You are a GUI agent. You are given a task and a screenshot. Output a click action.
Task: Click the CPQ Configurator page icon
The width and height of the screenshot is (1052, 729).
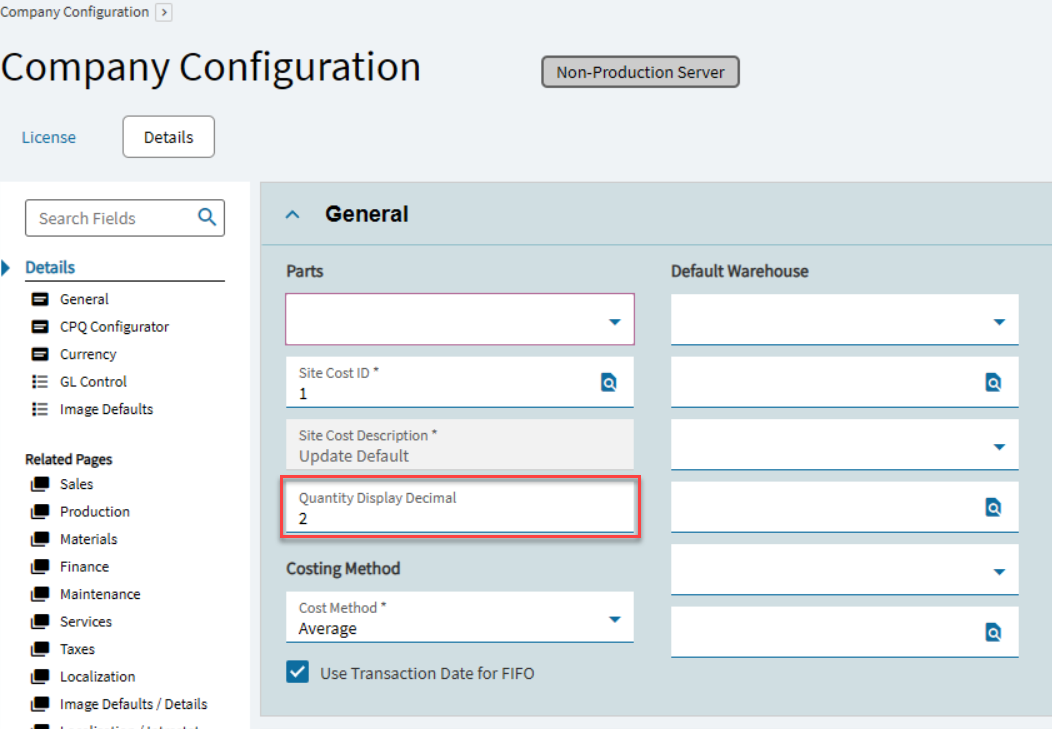40,327
